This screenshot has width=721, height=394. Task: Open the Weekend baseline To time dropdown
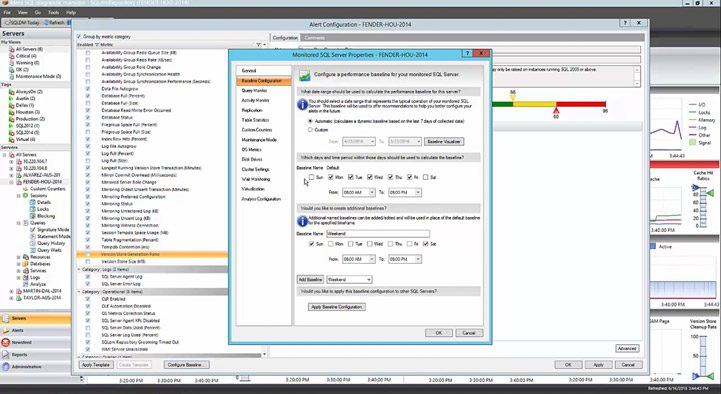(x=418, y=259)
